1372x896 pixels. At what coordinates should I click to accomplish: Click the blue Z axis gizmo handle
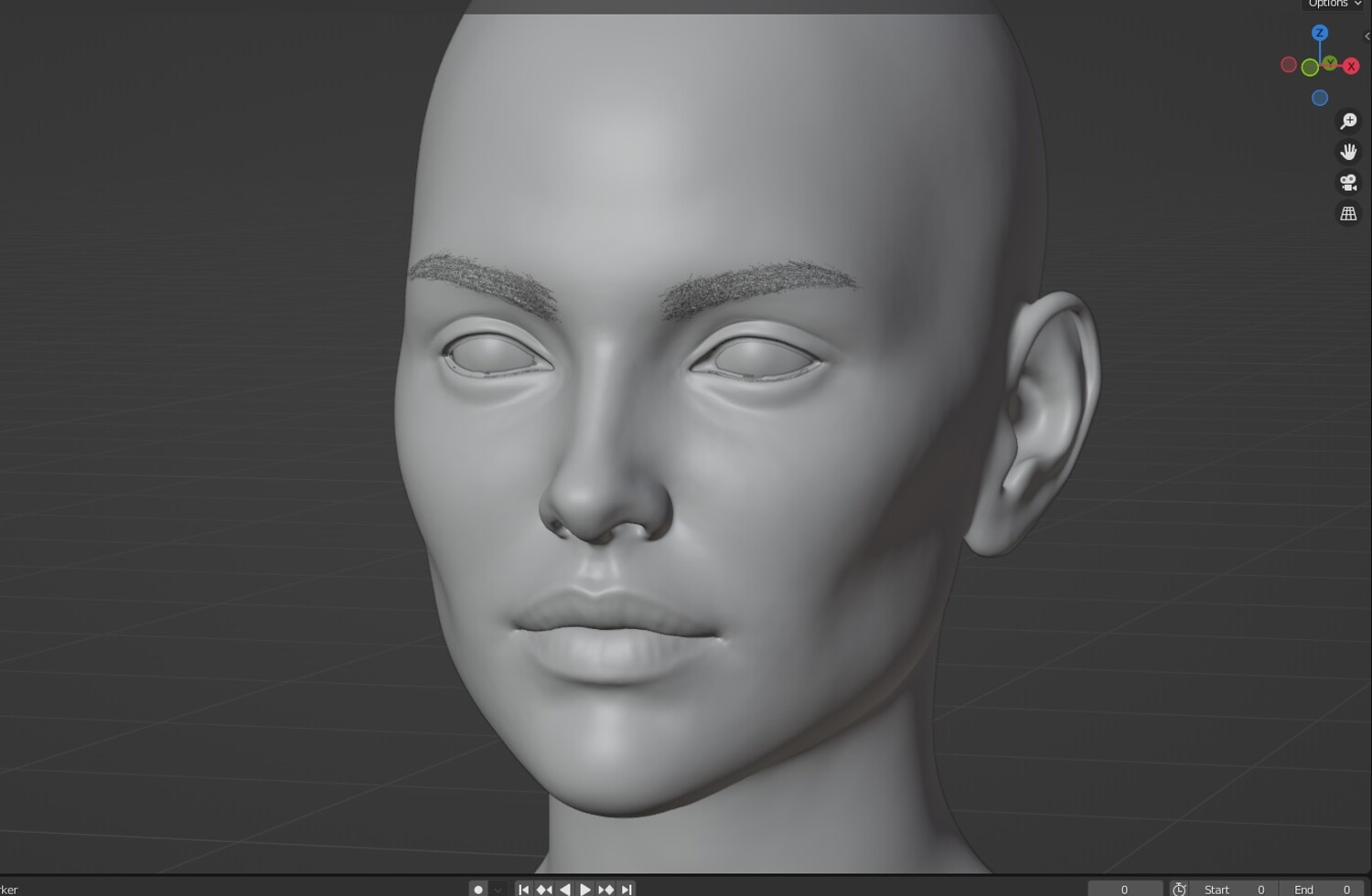click(1319, 33)
